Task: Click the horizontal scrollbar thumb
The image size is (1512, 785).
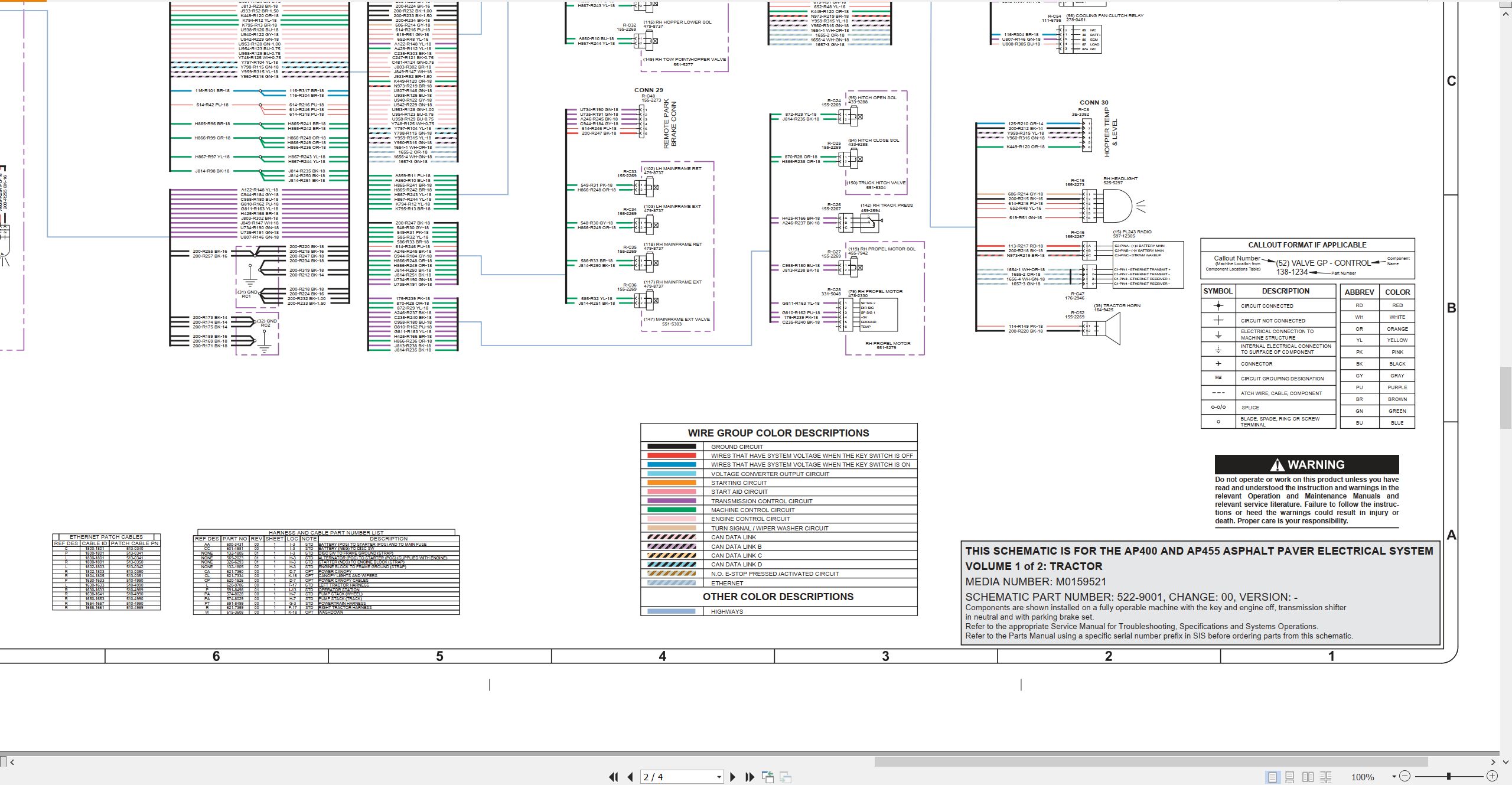Action: (x=1151, y=762)
